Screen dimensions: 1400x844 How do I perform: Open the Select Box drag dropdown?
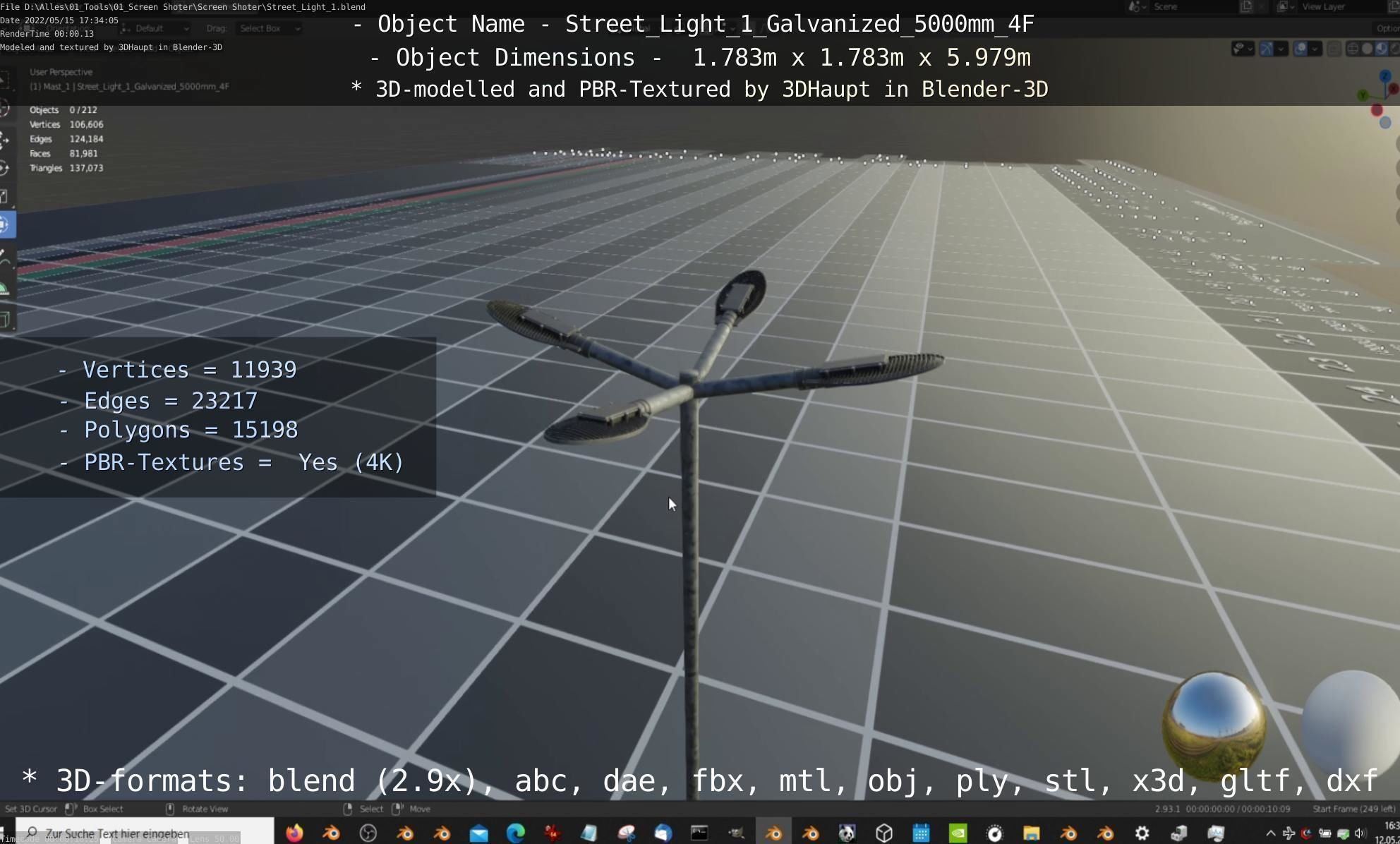(269, 28)
